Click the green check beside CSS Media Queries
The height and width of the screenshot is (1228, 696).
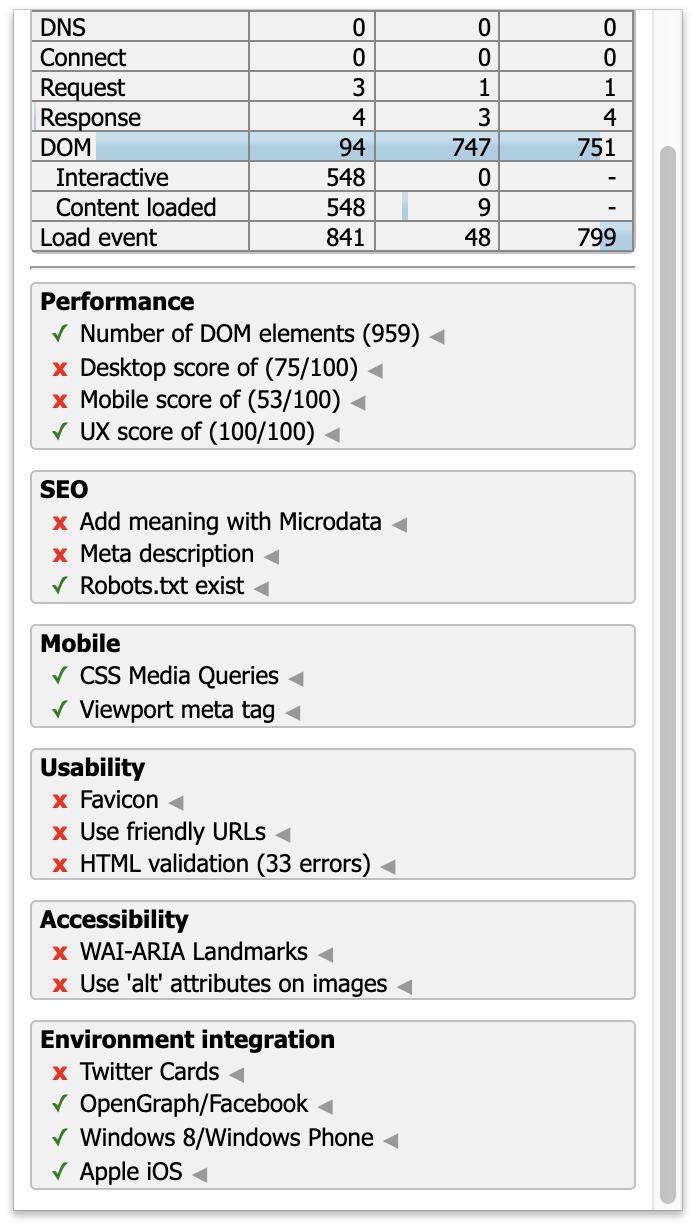[60, 677]
